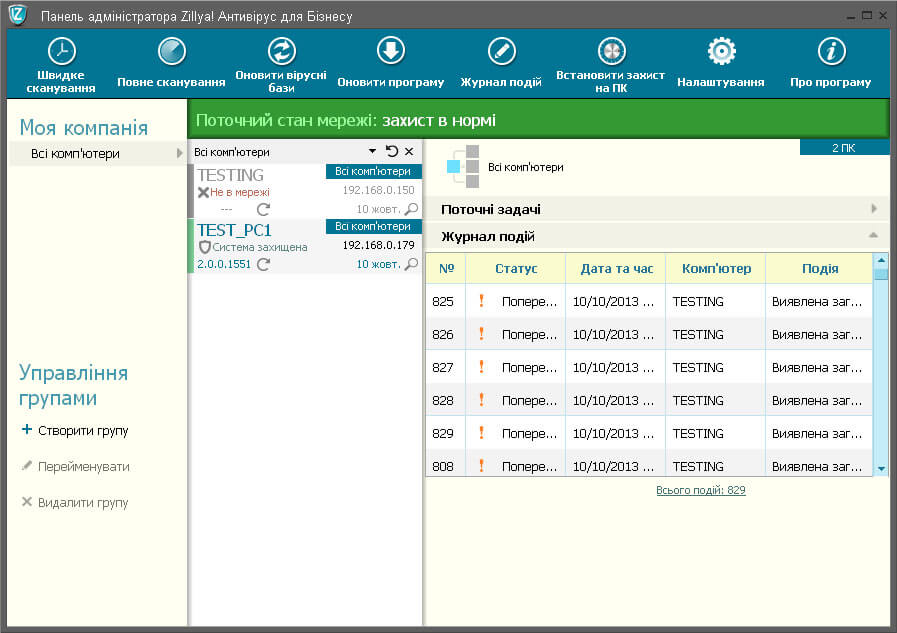
Task: Reload computer list with circular arrow icon
Action: (x=392, y=151)
